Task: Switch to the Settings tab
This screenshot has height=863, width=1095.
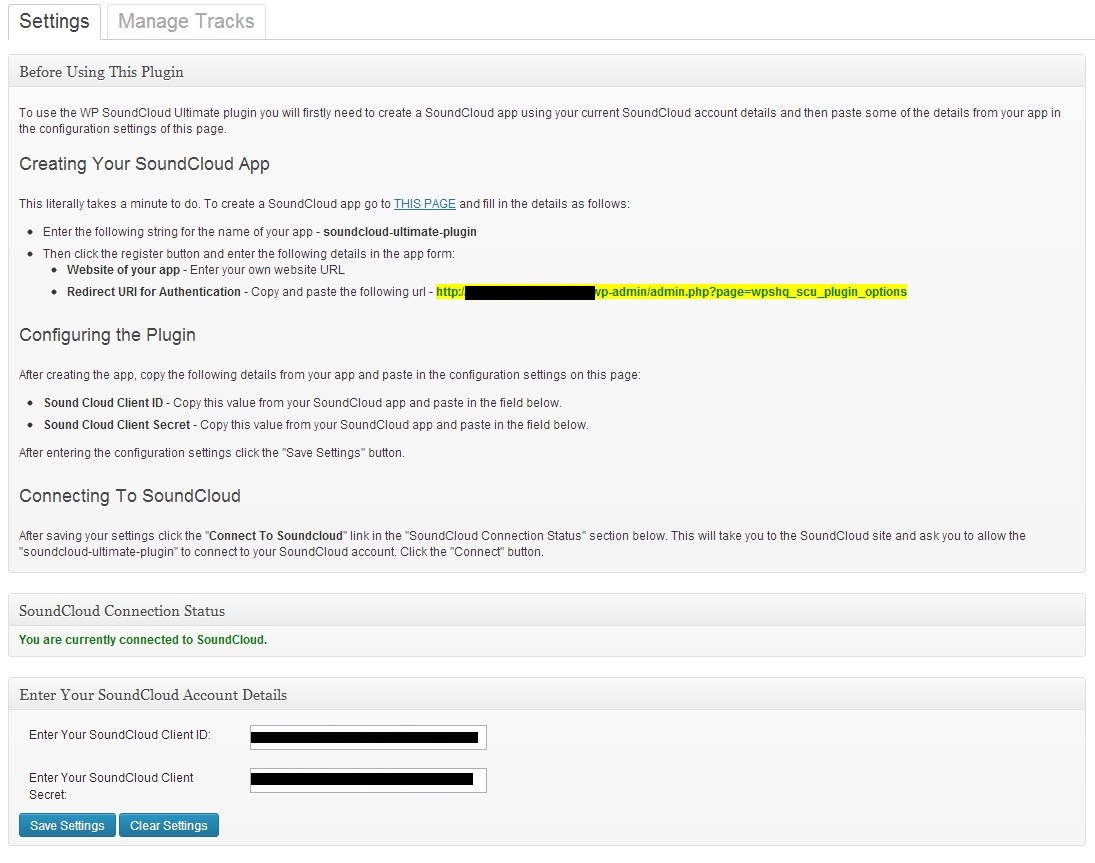Action: 54,22
